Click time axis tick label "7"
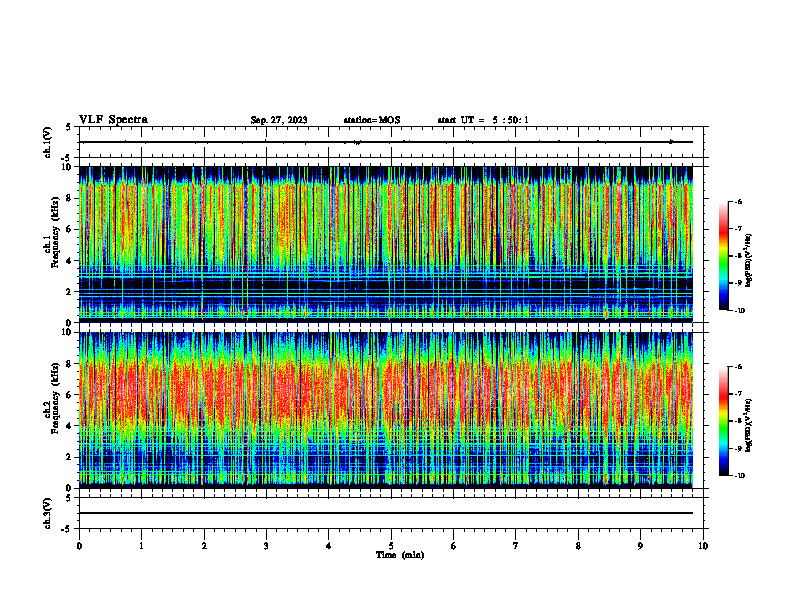The image size is (792, 612). [x=516, y=546]
